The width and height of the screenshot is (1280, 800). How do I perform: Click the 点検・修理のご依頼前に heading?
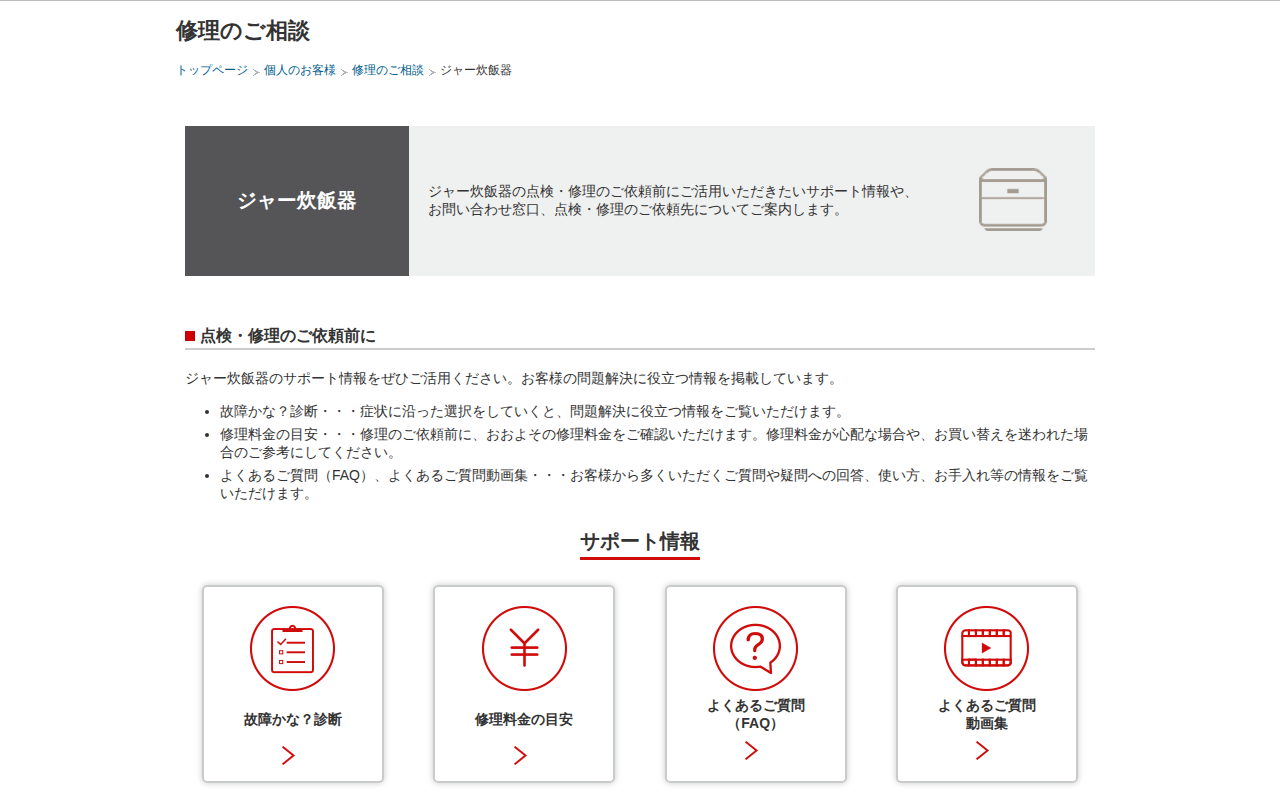click(x=288, y=336)
